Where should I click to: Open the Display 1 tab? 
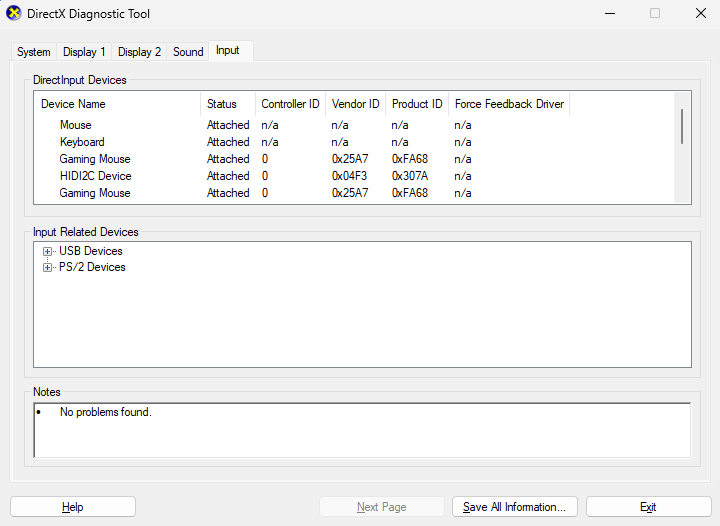tap(84, 52)
